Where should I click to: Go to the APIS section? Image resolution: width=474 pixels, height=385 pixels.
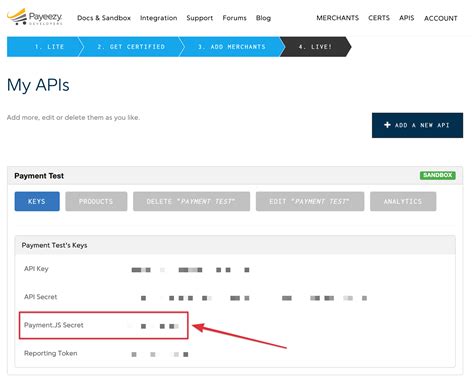pos(406,18)
